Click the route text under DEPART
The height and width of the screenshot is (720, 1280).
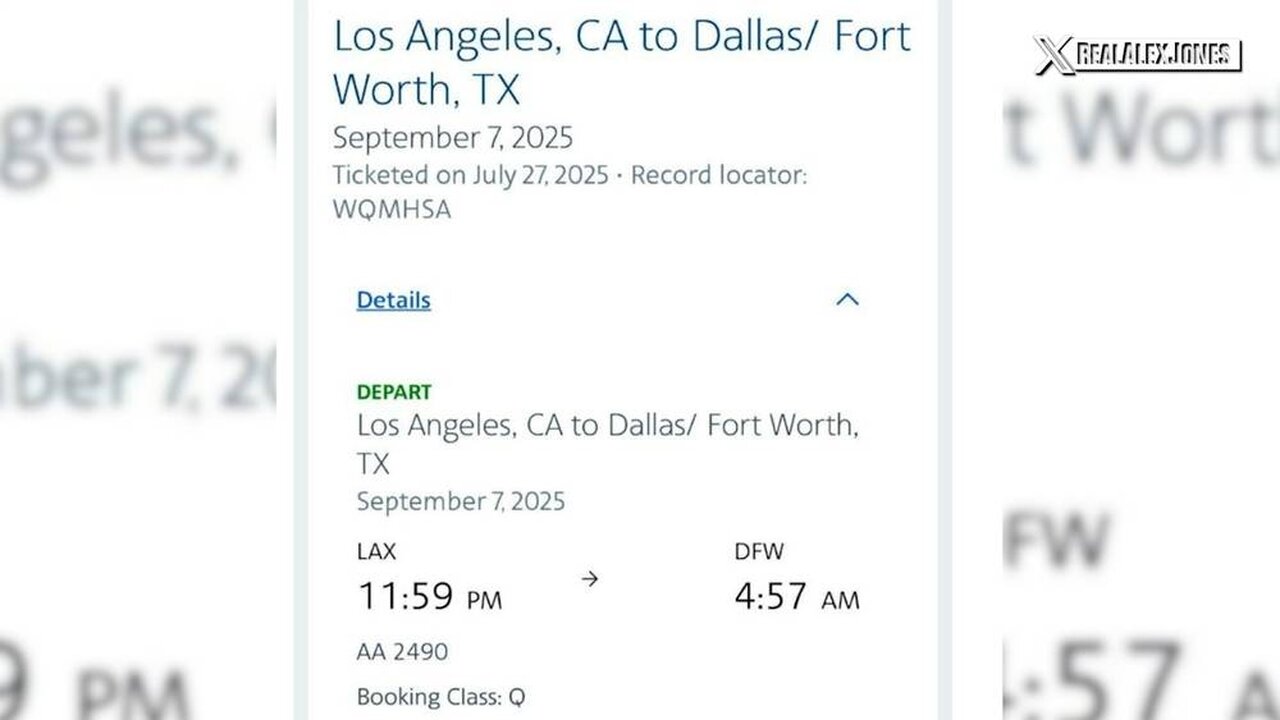coord(607,426)
